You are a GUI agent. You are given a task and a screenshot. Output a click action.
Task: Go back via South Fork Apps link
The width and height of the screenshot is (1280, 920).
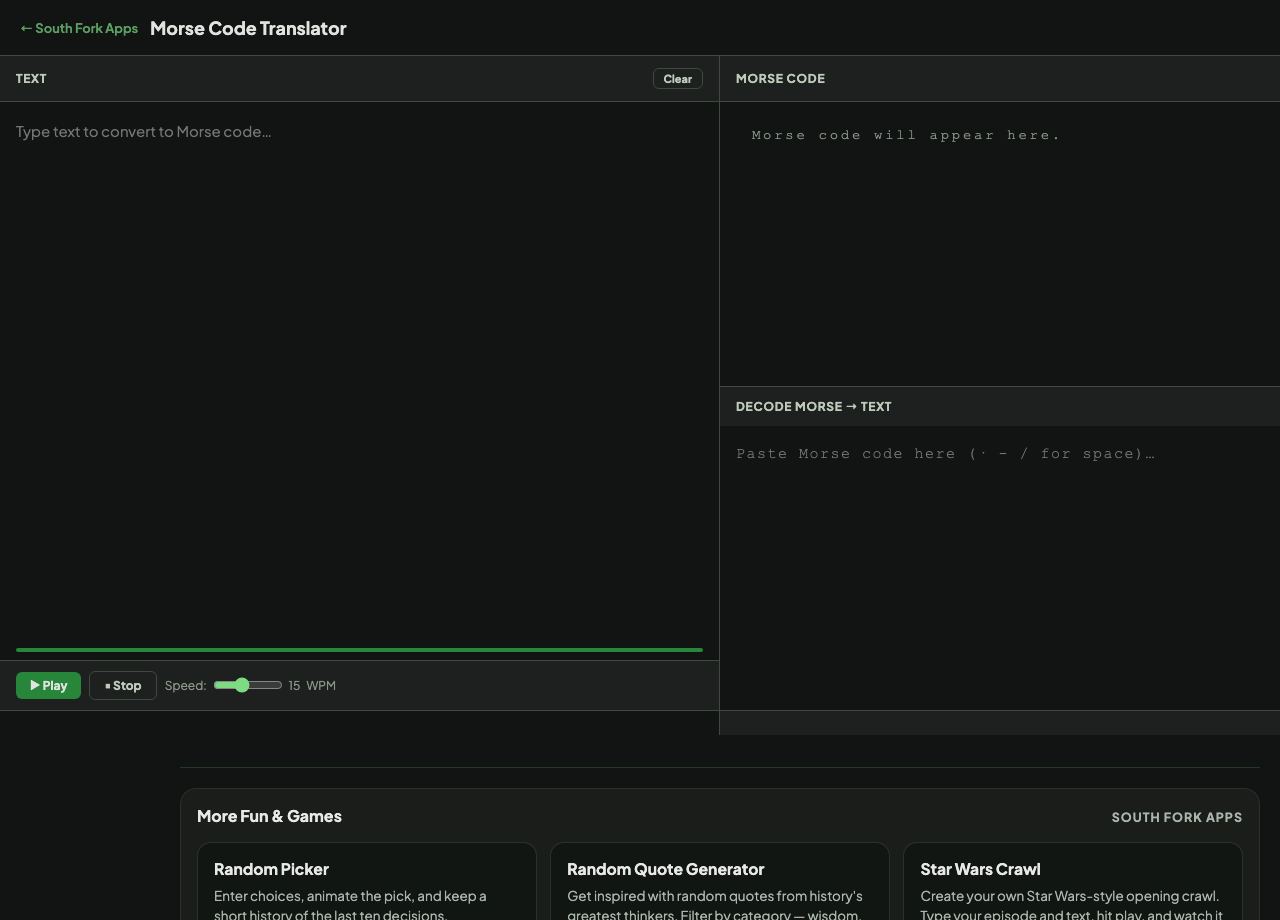79,28
